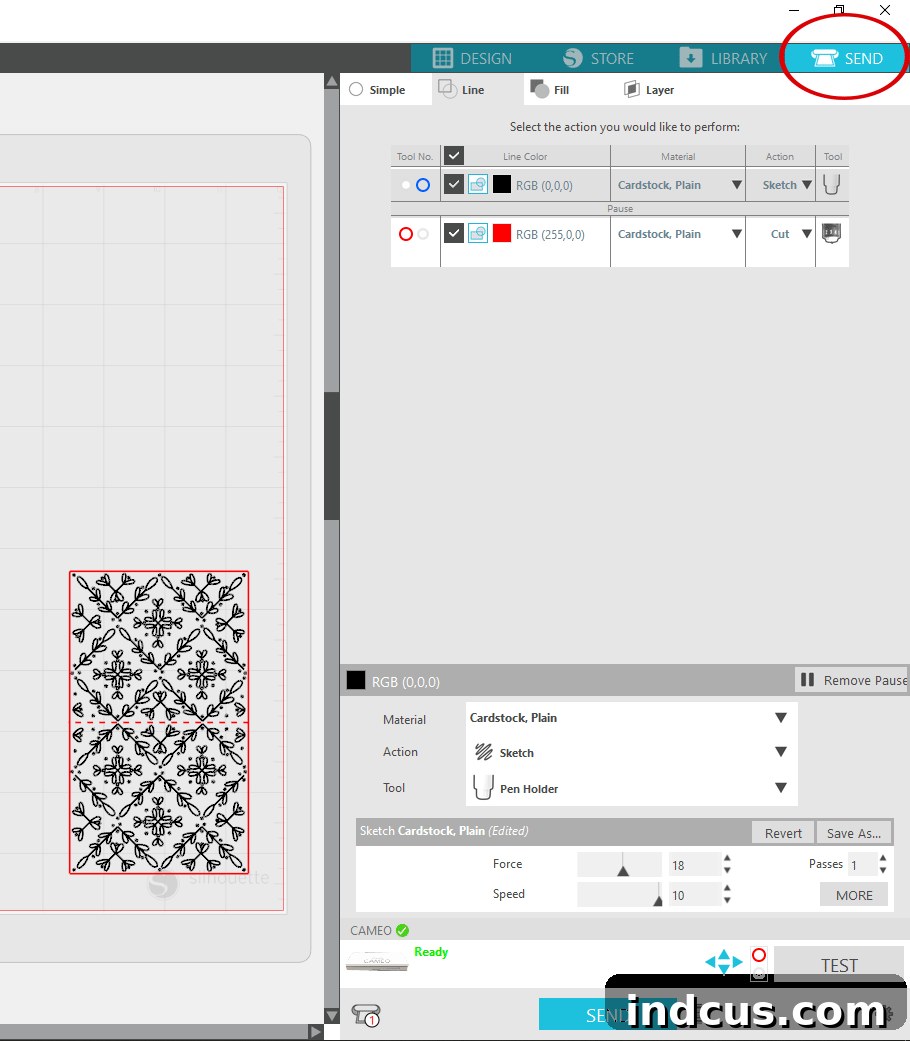Click the Sketch action scribble icon

pos(484,752)
